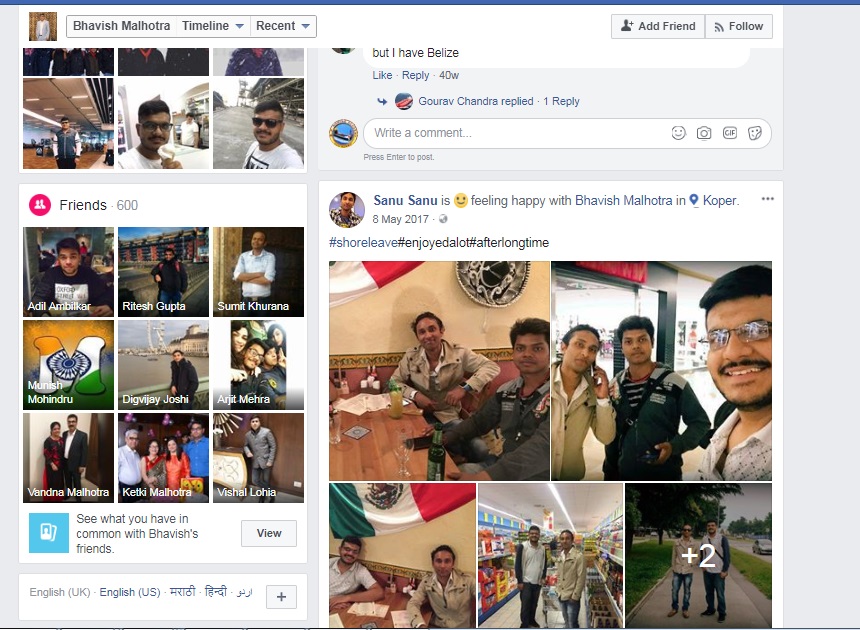Click the #shoreleave hashtag
This screenshot has height=630, width=860.
pyautogui.click(x=363, y=242)
